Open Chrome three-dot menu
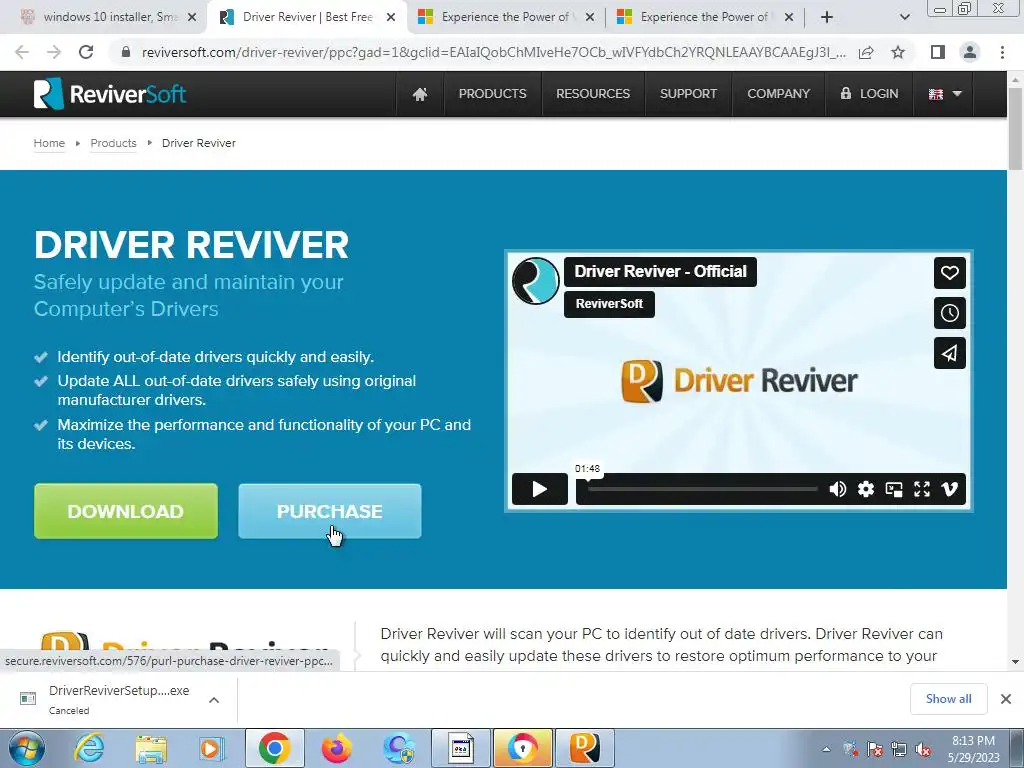 [1002, 52]
